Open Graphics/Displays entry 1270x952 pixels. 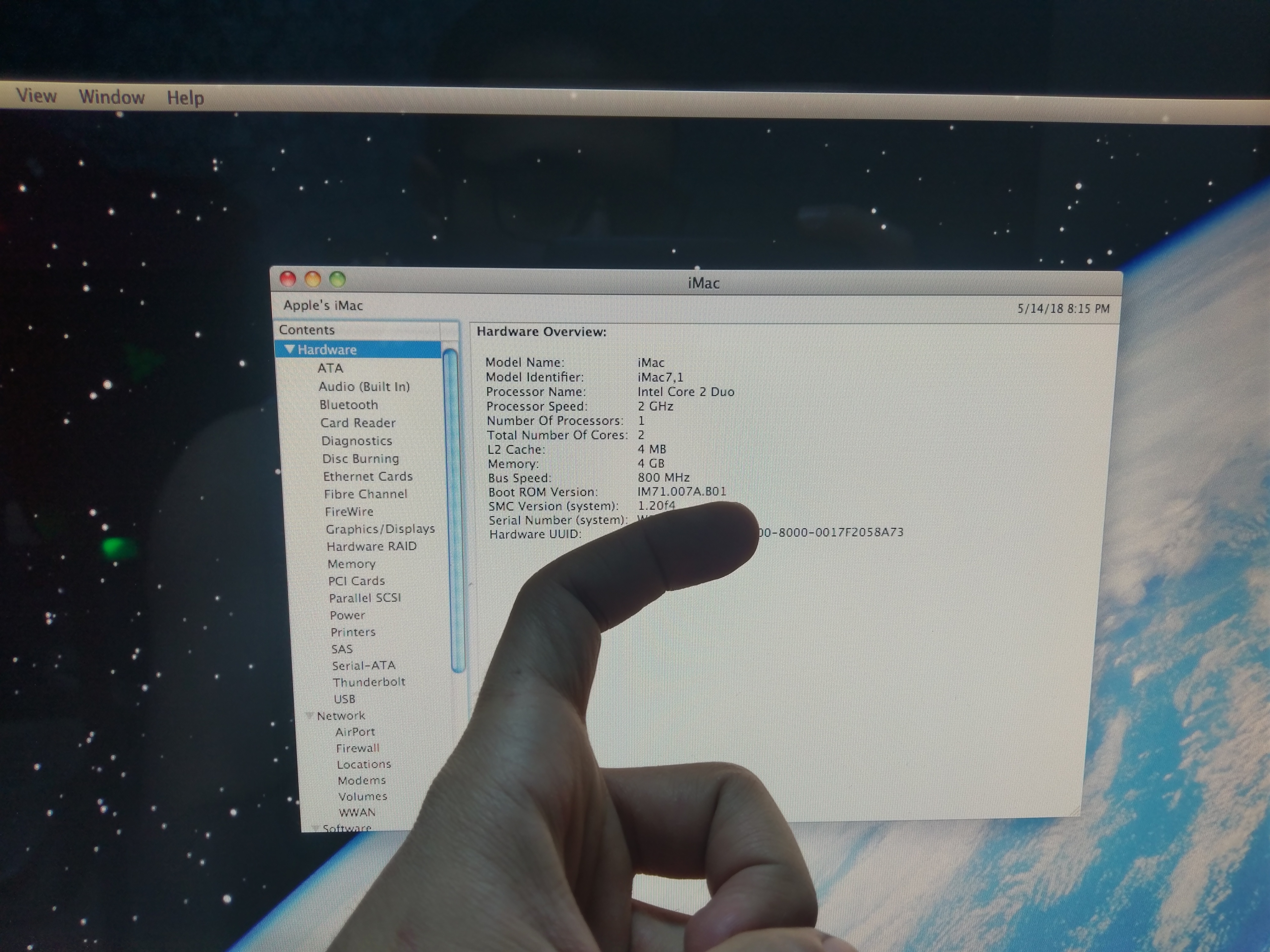click(x=380, y=528)
